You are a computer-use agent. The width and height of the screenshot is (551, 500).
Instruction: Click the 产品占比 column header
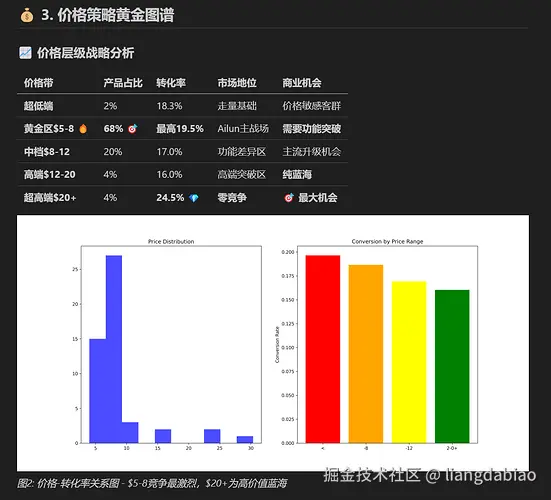coord(123,83)
